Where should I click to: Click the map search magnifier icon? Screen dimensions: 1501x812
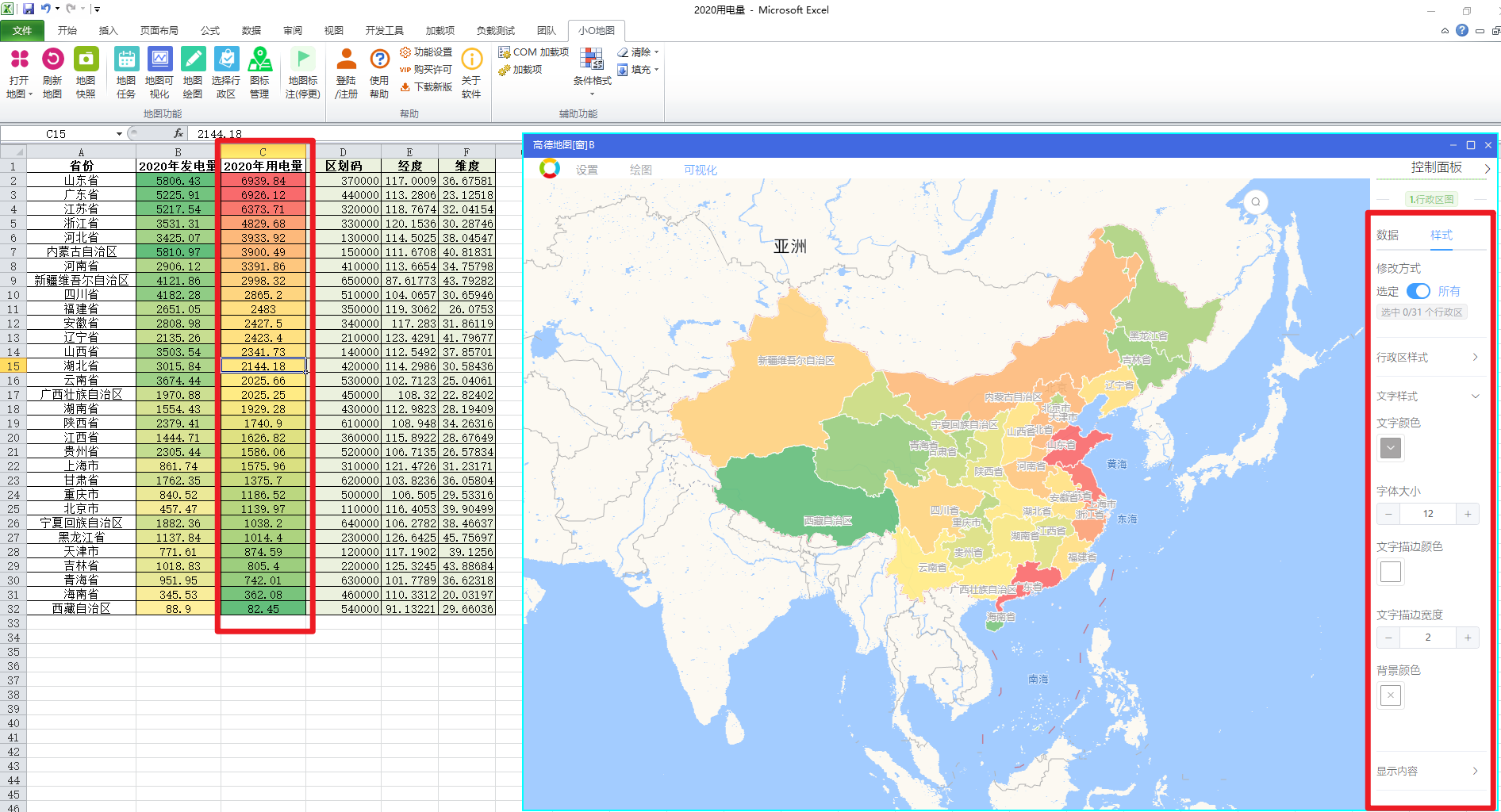(x=1256, y=201)
